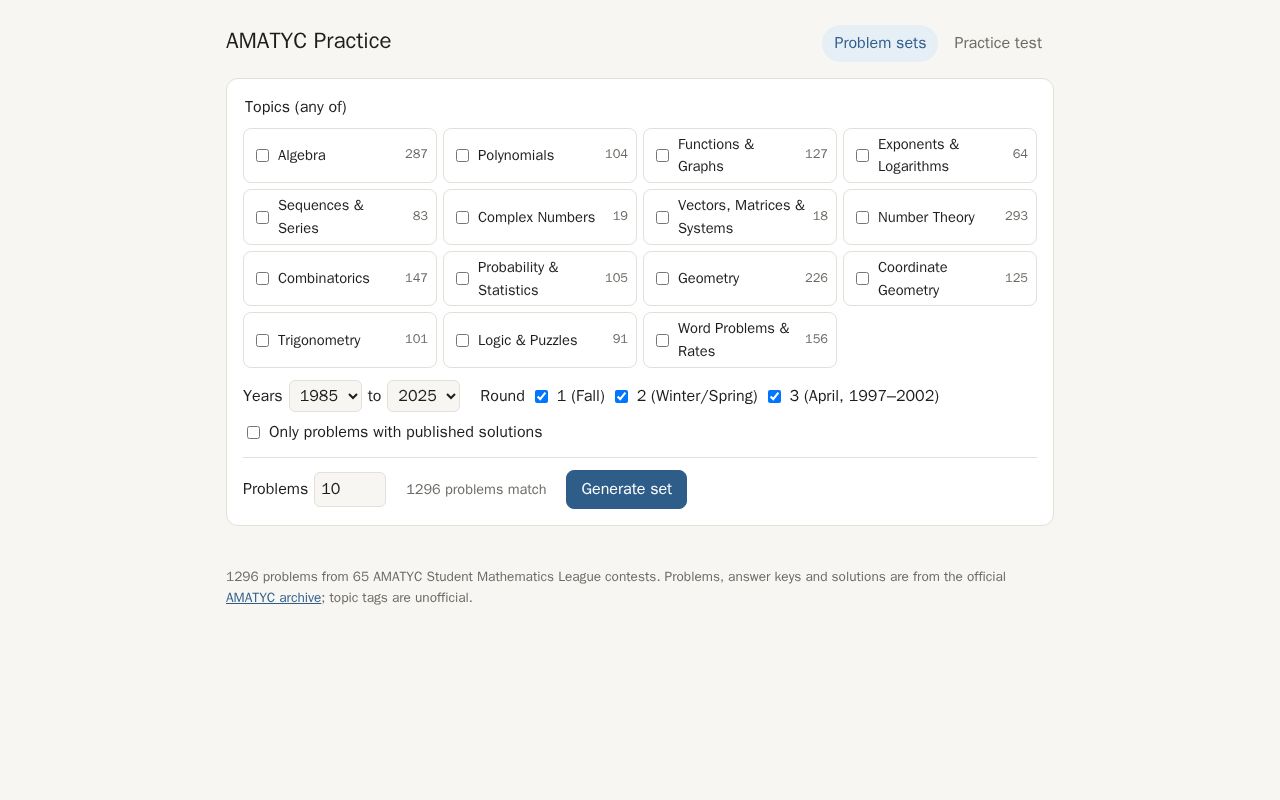Click the AMATYC Practice heading

point(308,41)
